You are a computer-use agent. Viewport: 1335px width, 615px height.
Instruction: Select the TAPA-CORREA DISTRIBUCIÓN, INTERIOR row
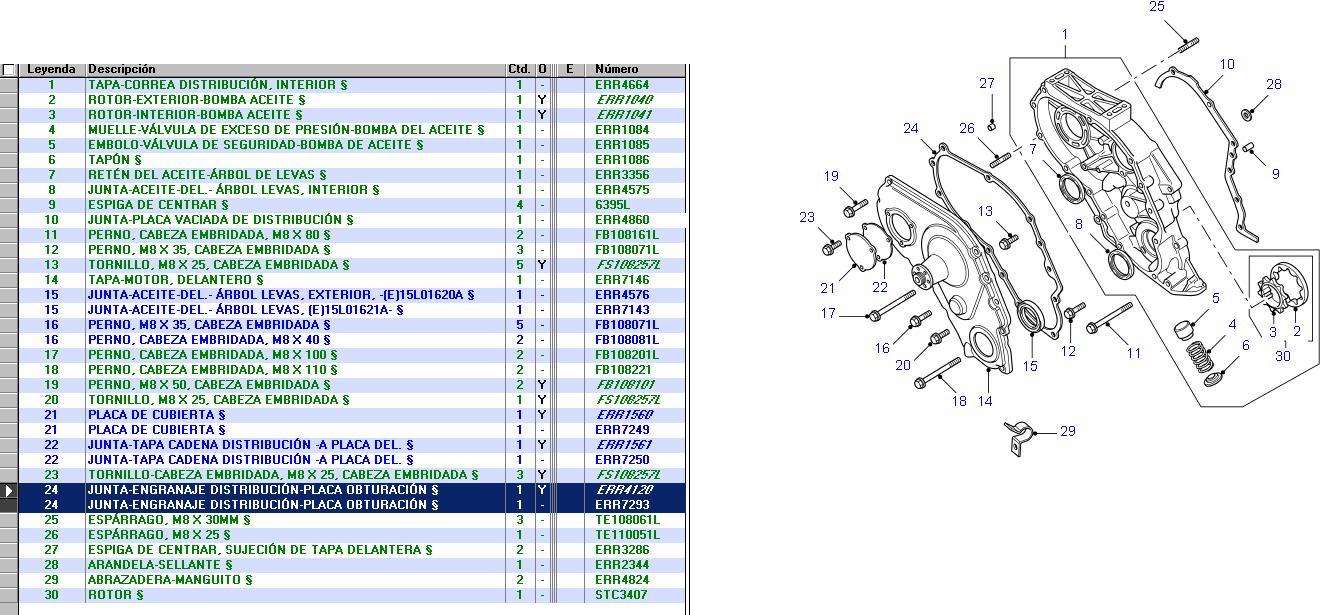pos(217,85)
